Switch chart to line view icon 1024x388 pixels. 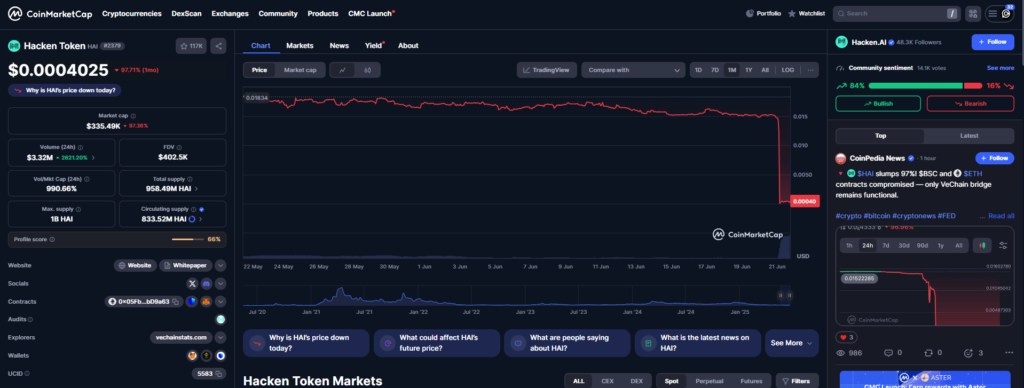[343, 70]
